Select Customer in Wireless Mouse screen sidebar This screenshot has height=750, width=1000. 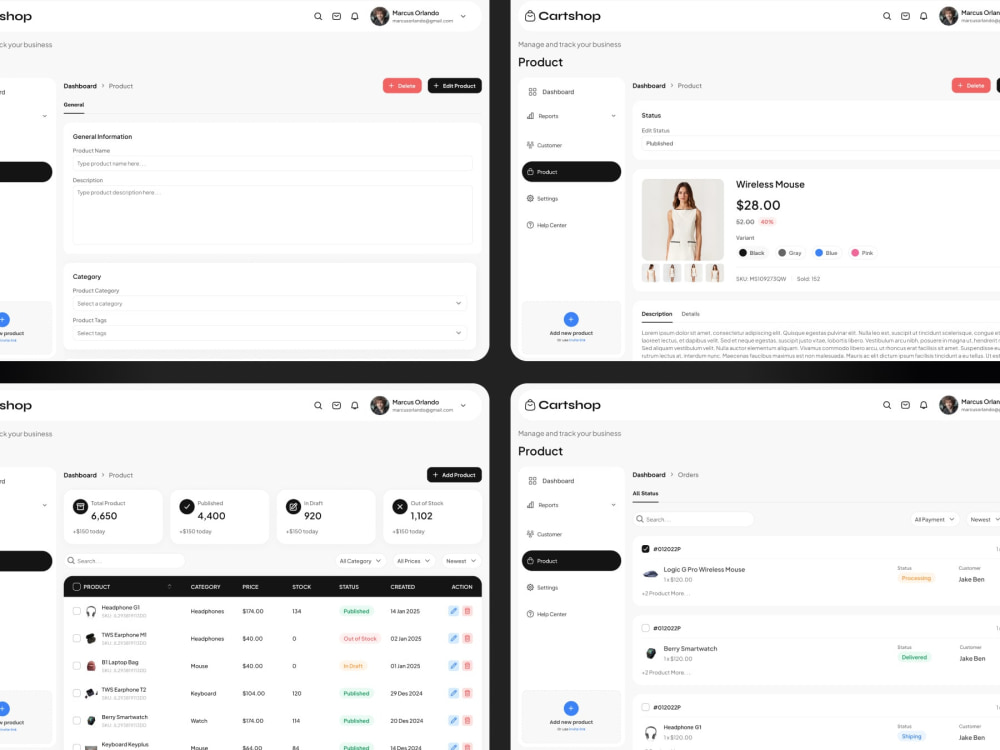tap(544, 145)
